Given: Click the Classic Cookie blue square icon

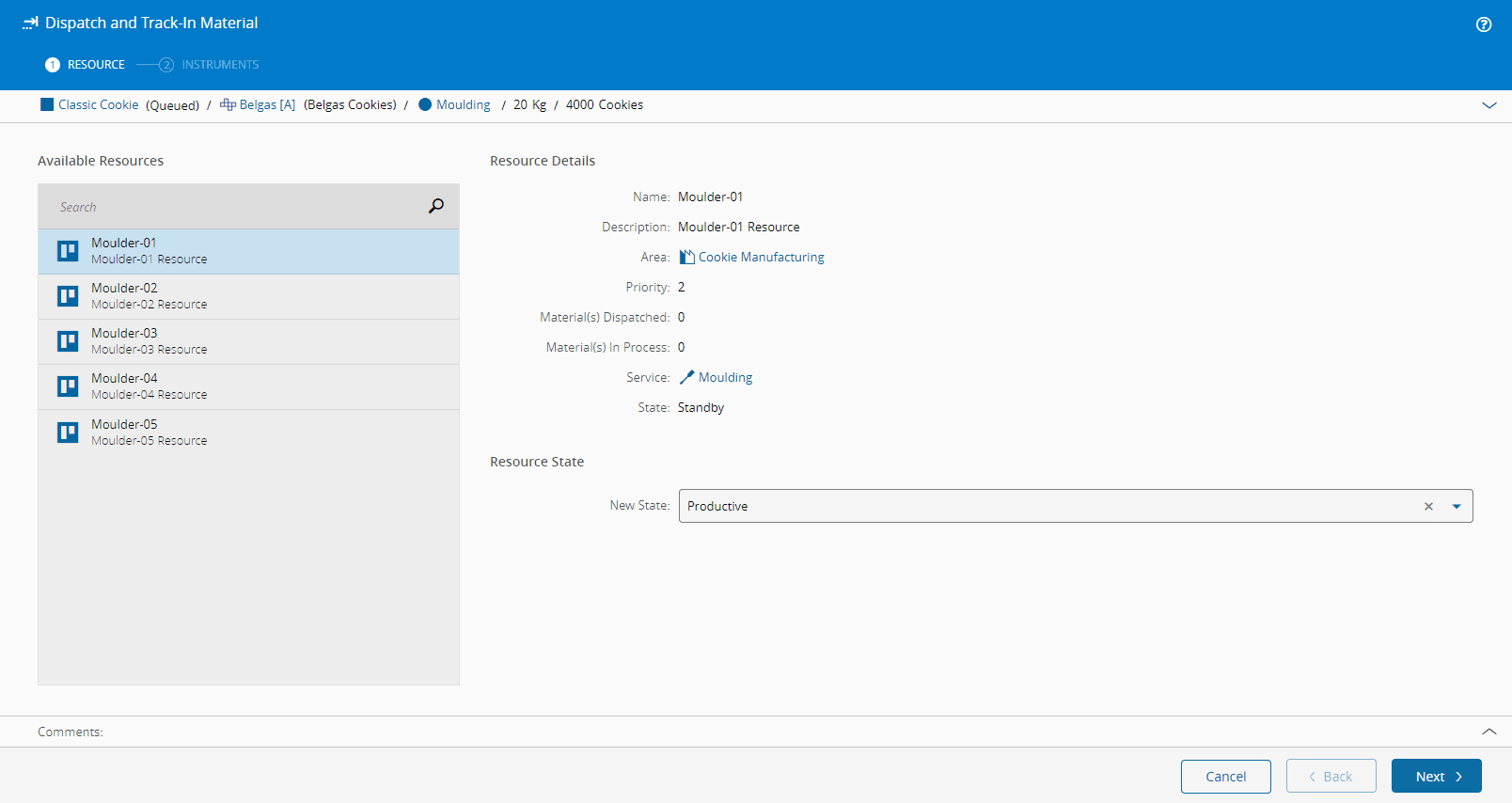Looking at the screenshot, I should [47, 104].
